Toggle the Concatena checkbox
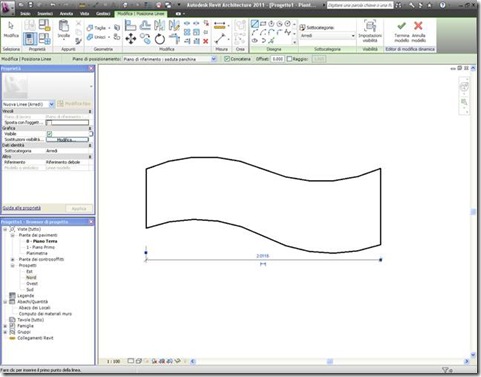The width and height of the screenshot is (481, 377). pyautogui.click(x=227, y=59)
